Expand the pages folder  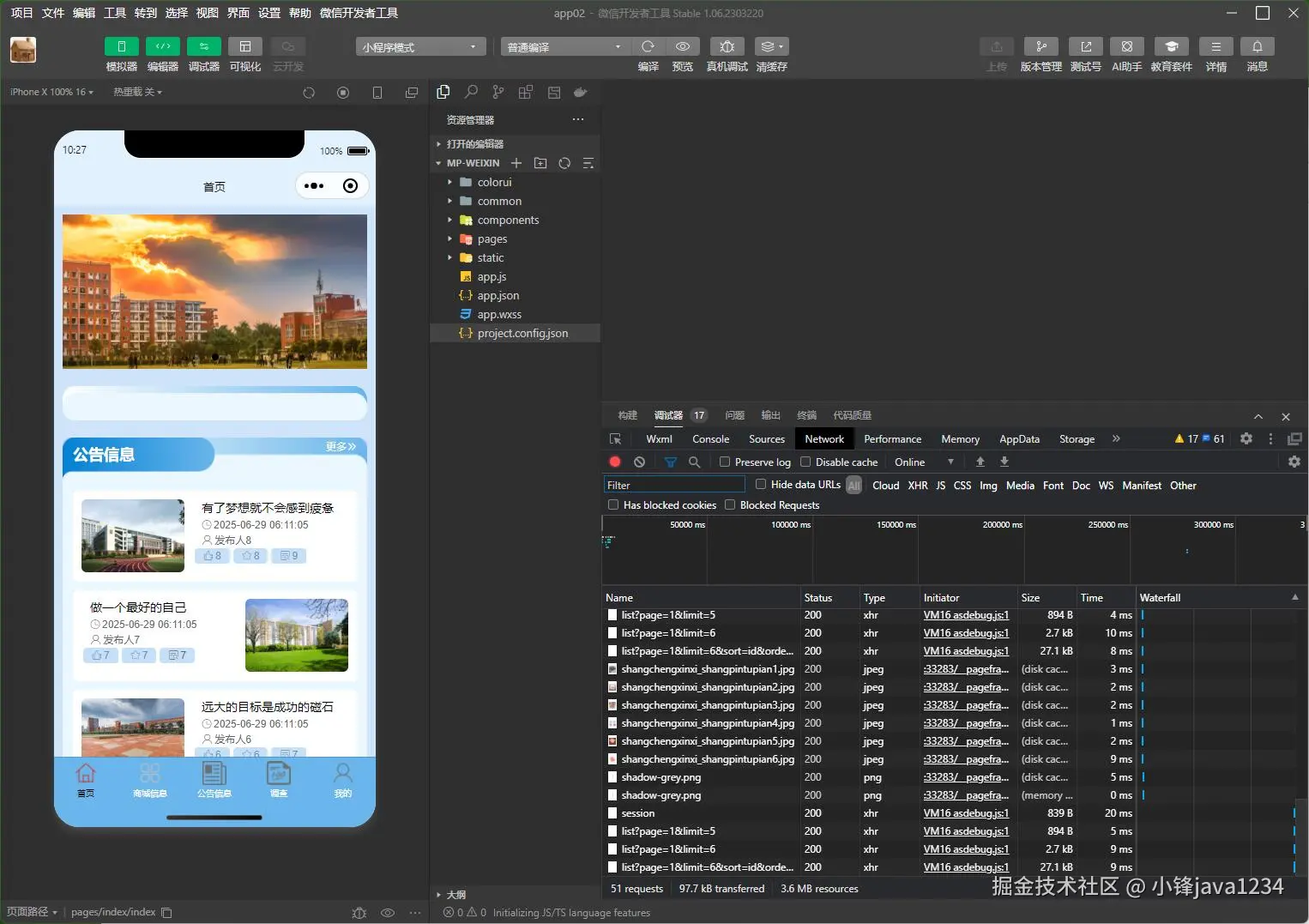449,239
